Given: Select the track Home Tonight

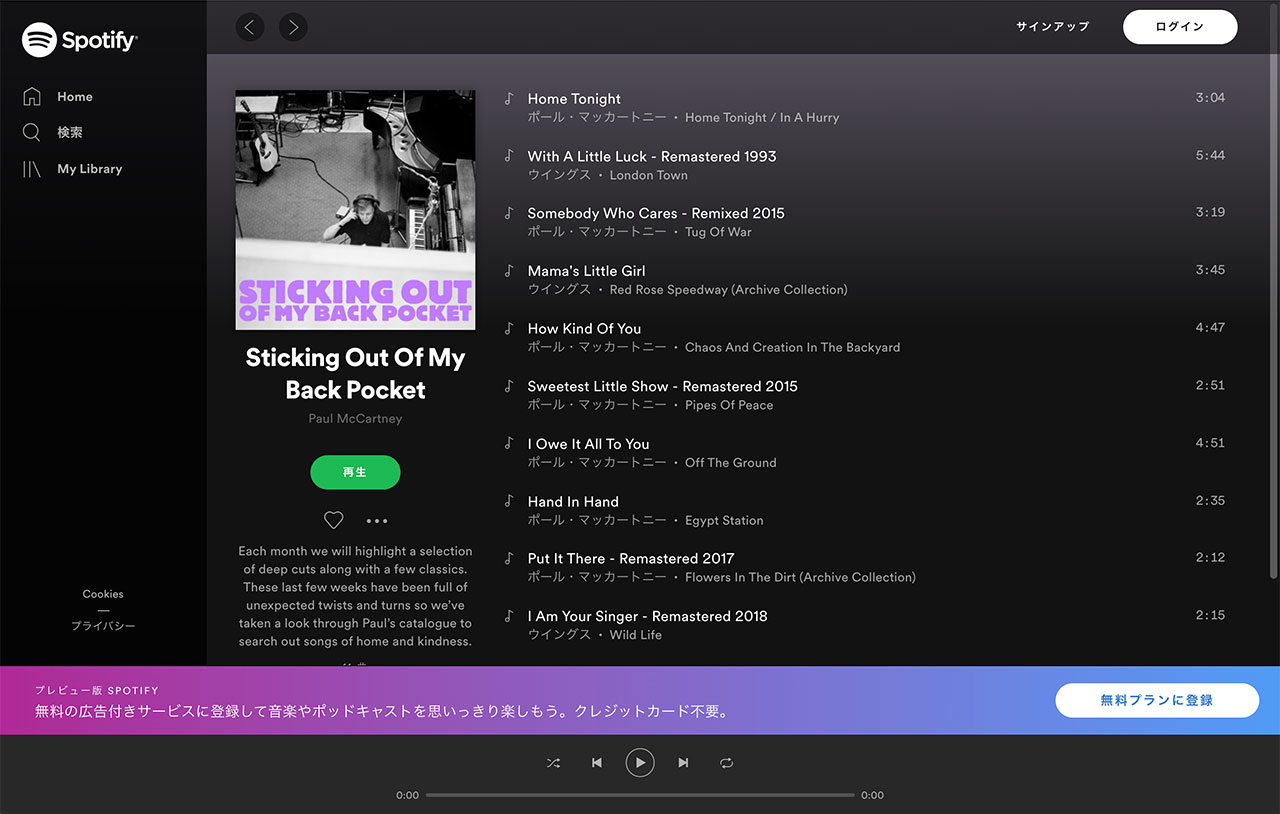Looking at the screenshot, I should (x=574, y=99).
